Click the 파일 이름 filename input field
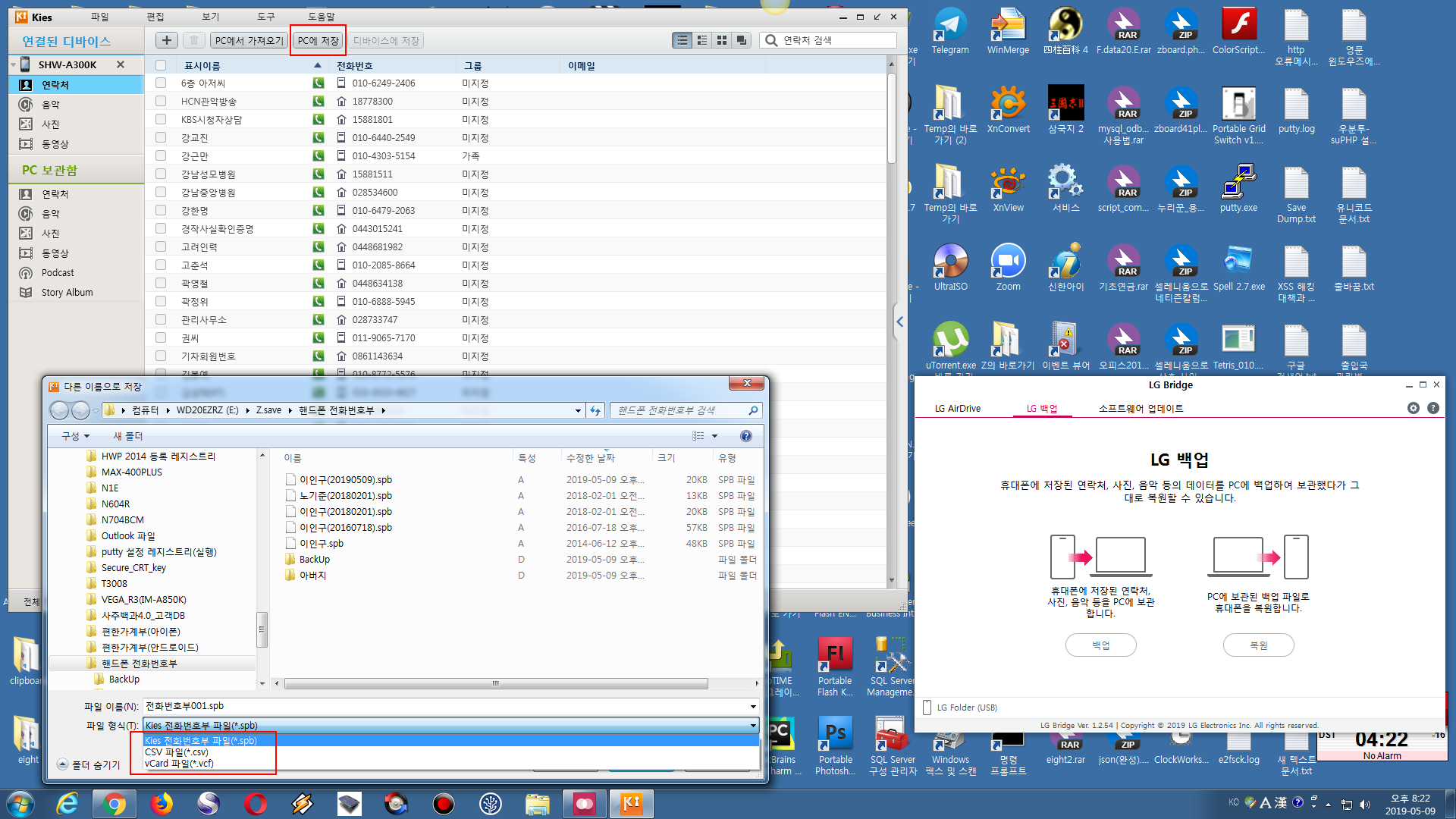This screenshot has width=1456, height=819. [444, 706]
